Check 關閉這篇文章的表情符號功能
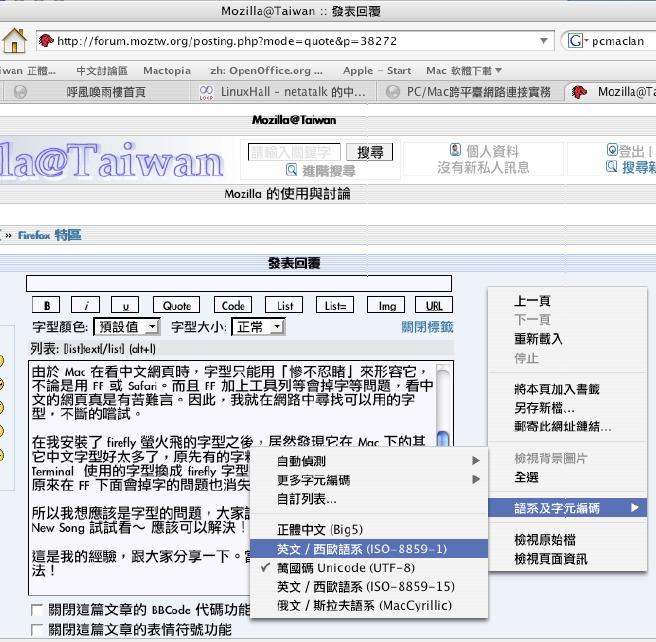This screenshot has width=656, height=642. click(x=37, y=630)
